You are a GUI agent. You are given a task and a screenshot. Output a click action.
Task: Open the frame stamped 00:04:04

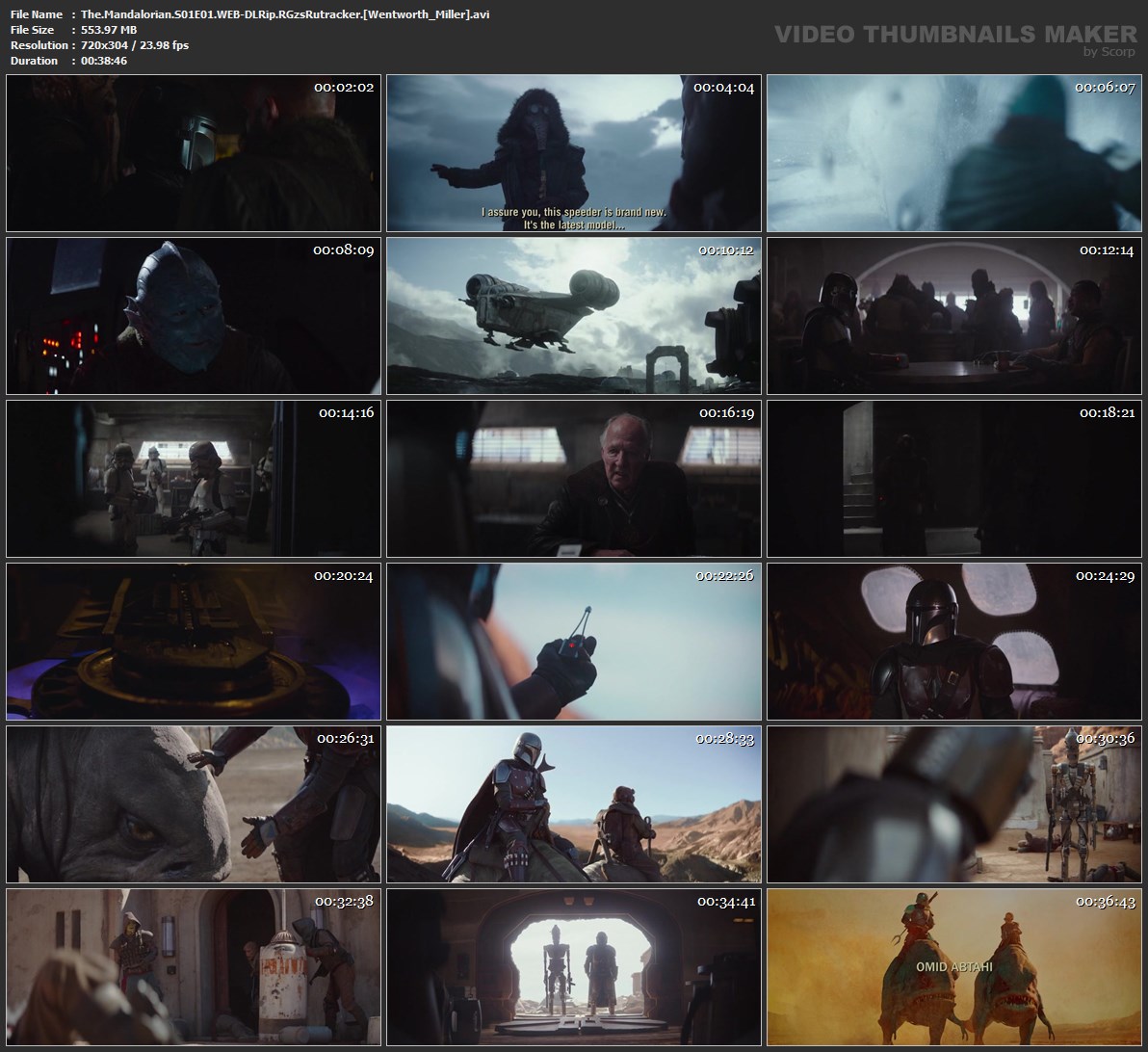pos(574,153)
